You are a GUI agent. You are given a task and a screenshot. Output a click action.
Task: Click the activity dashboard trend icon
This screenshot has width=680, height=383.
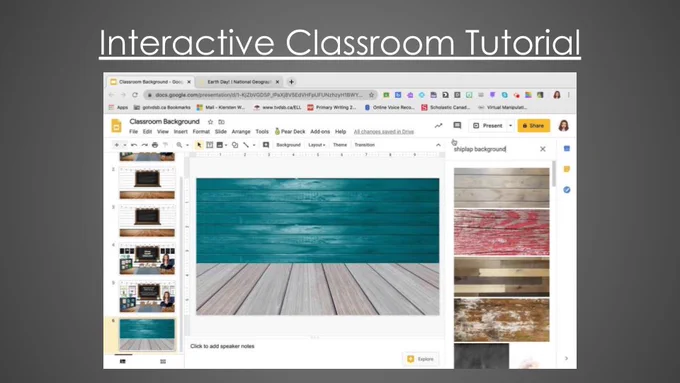click(x=438, y=125)
